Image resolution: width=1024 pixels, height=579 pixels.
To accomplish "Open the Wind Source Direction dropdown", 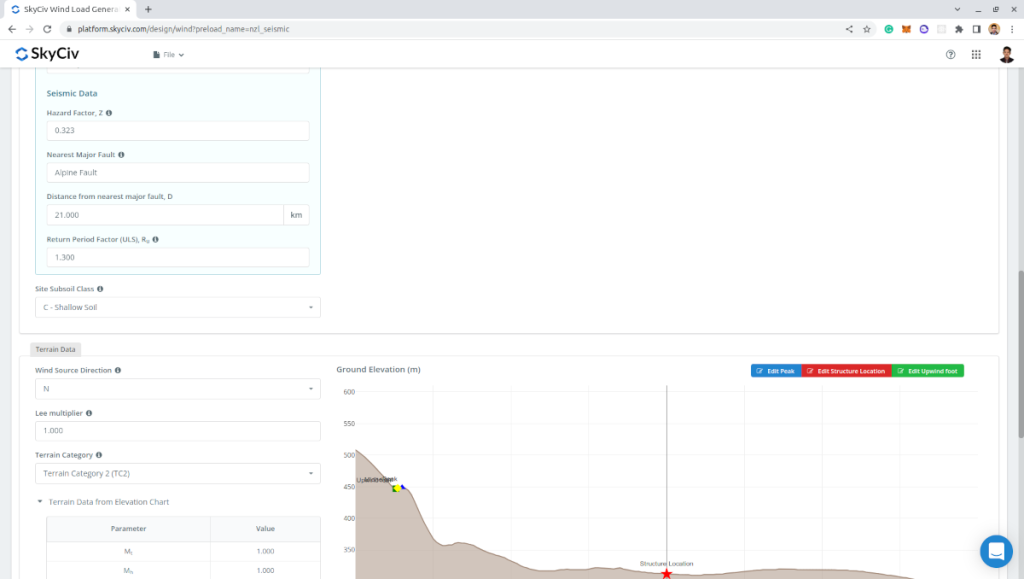I will (x=177, y=389).
